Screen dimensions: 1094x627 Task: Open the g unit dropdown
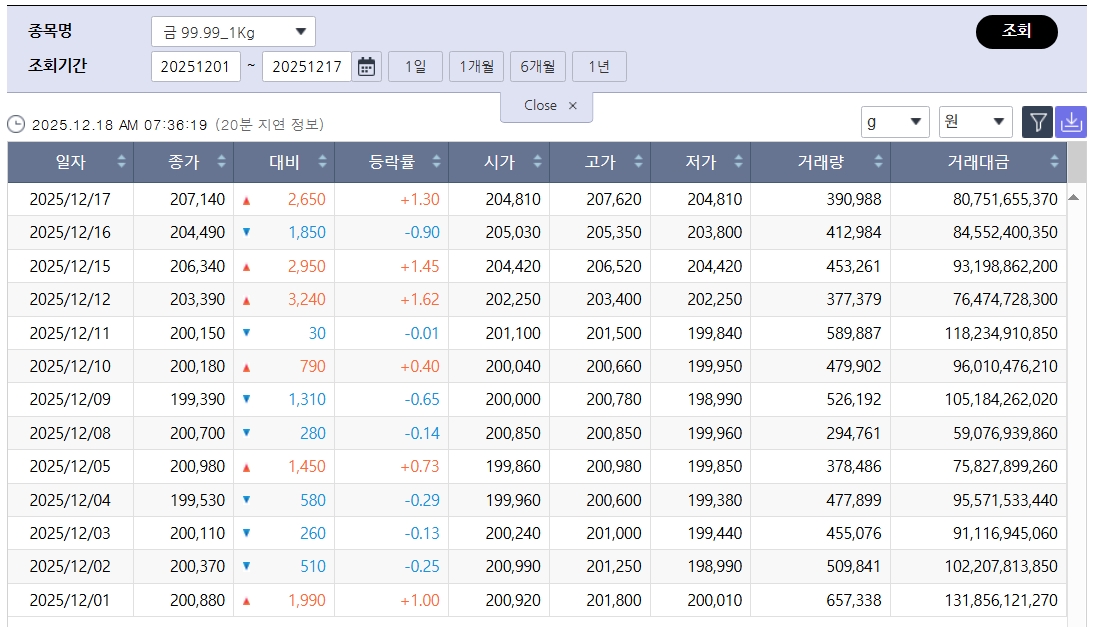[x=897, y=122]
